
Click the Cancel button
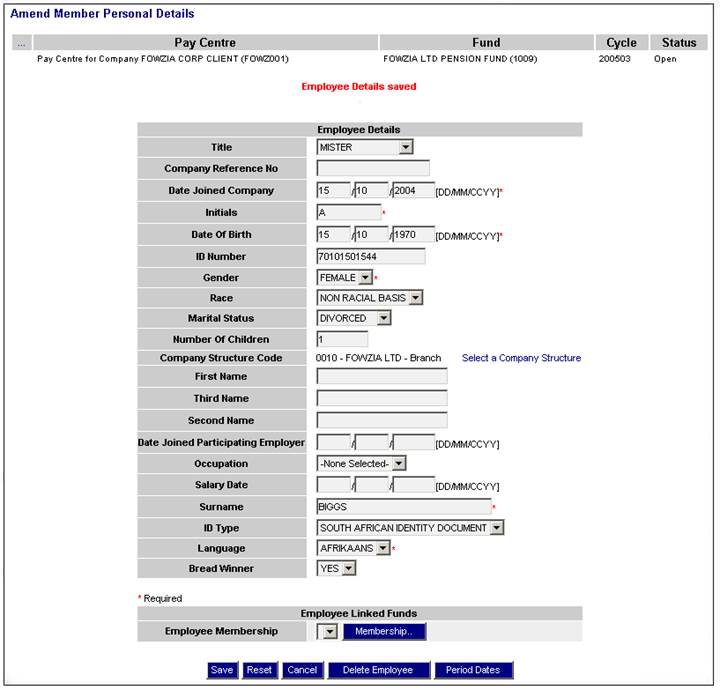[301, 670]
